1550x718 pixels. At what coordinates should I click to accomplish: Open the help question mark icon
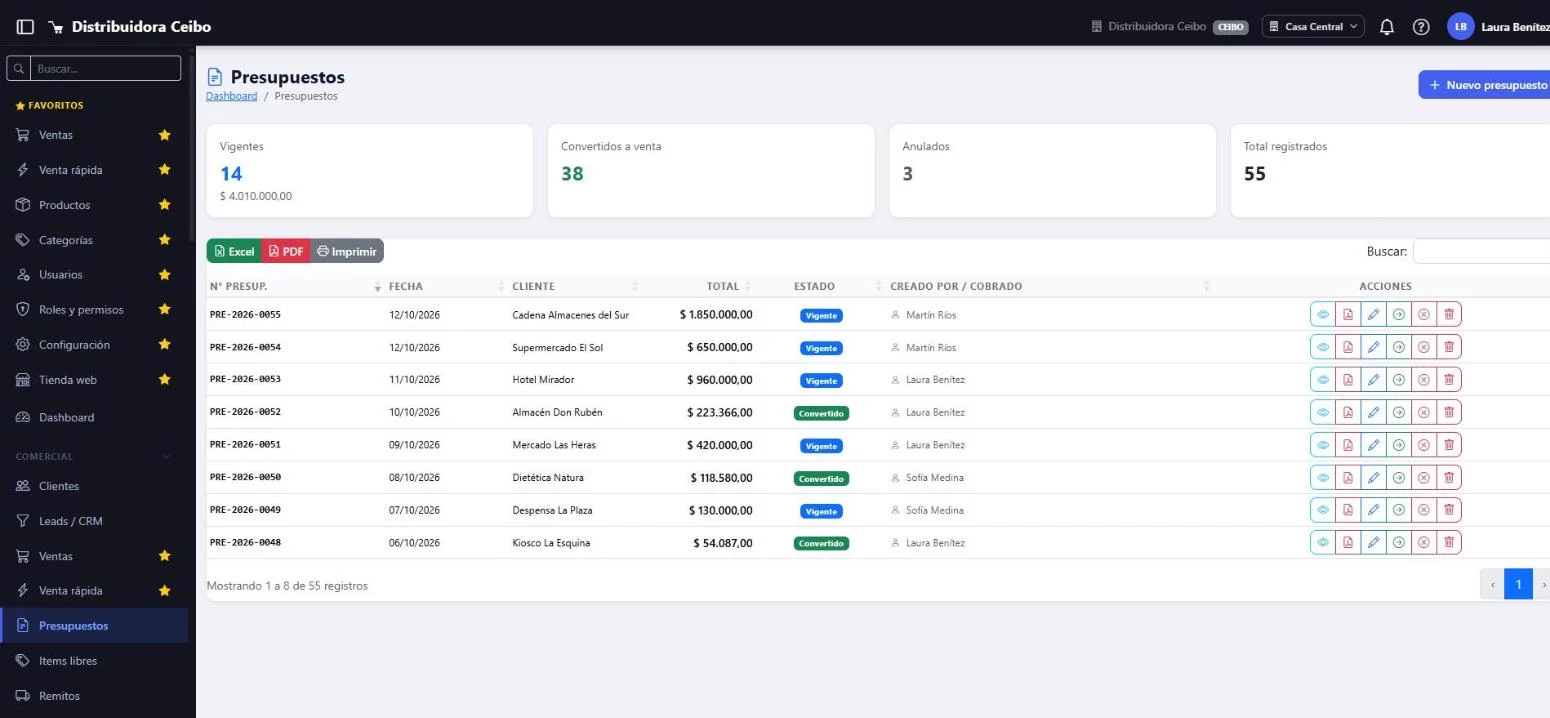click(1421, 27)
